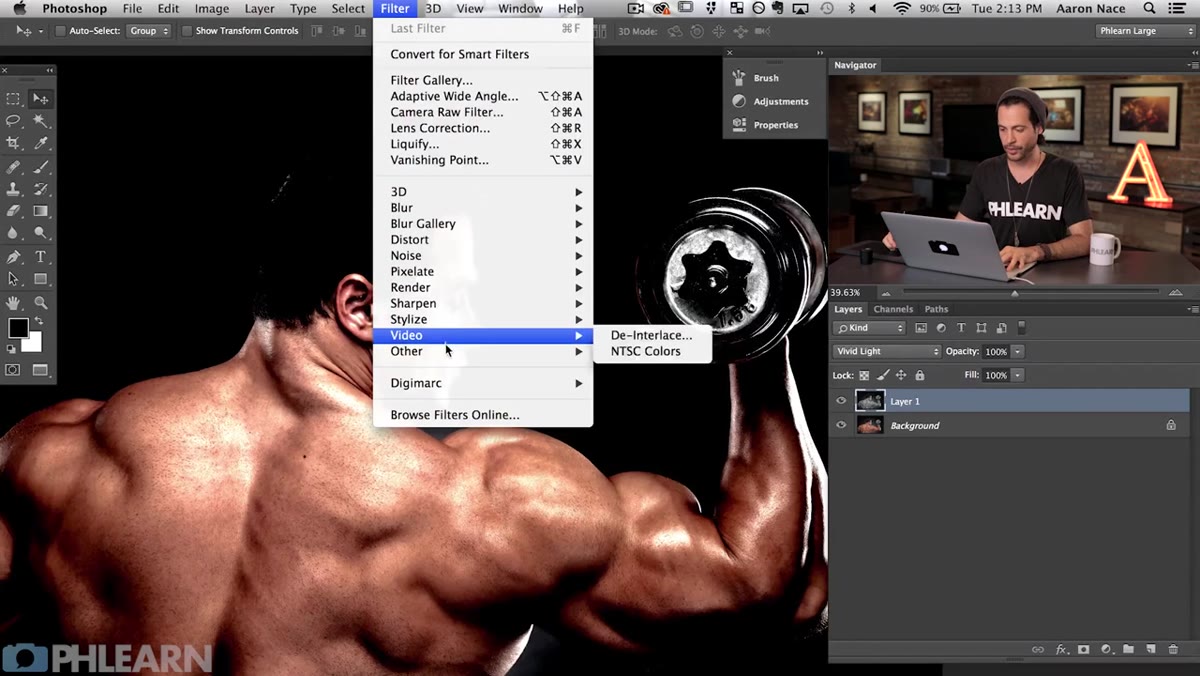
Task: Hide the Background layer eye
Action: pos(841,425)
